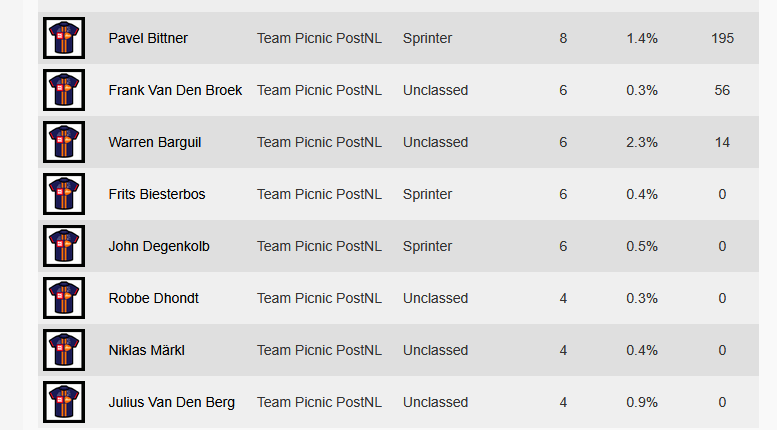Screen dimensions: 777x430
Task: Select the jersey icon next to Niklas Märkl
Action: [x=64, y=350]
